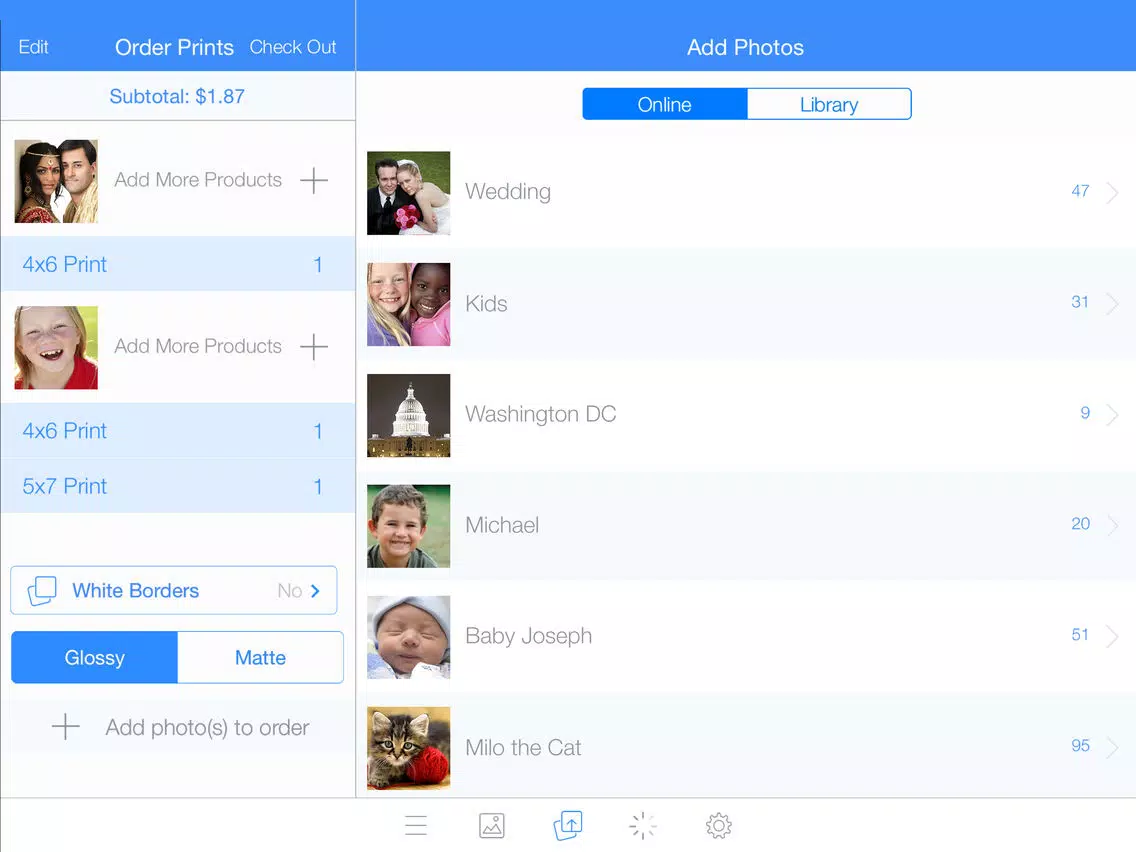Select Matte finish option
Viewport: 1136px width, 852px height.
click(260, 657)
